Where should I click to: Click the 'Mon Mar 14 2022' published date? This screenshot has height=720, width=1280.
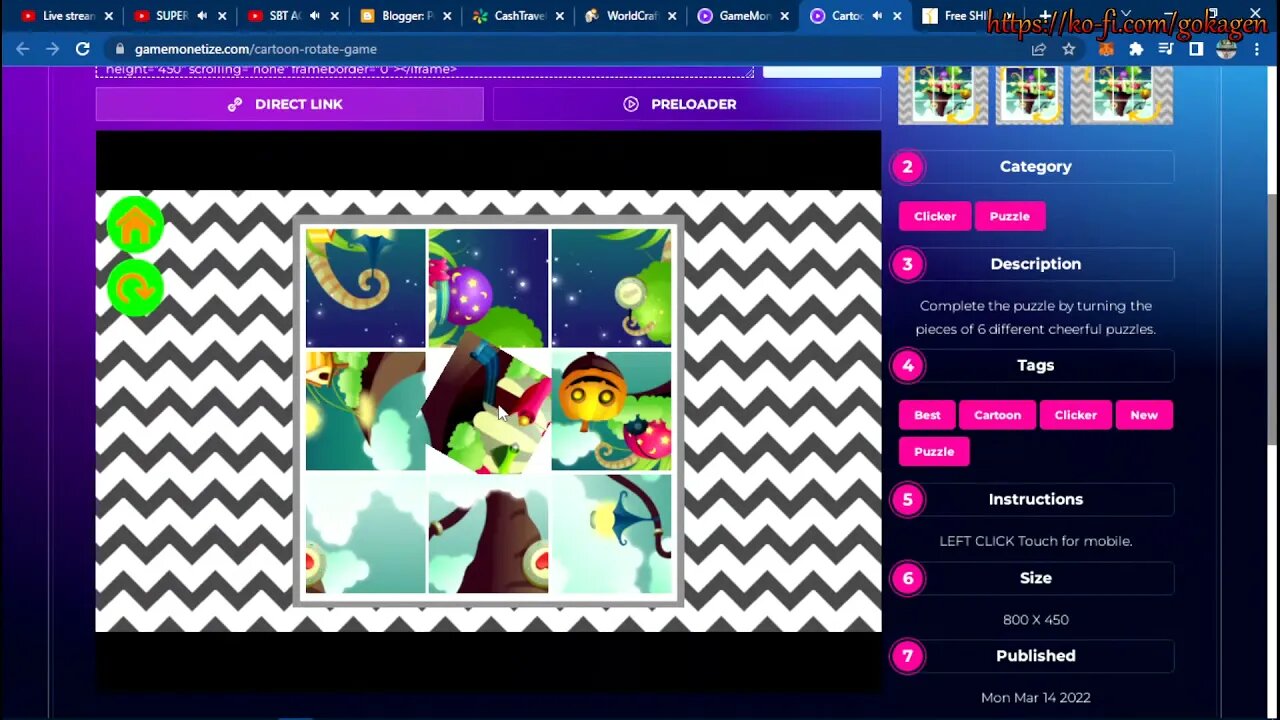coord(1035,698)
